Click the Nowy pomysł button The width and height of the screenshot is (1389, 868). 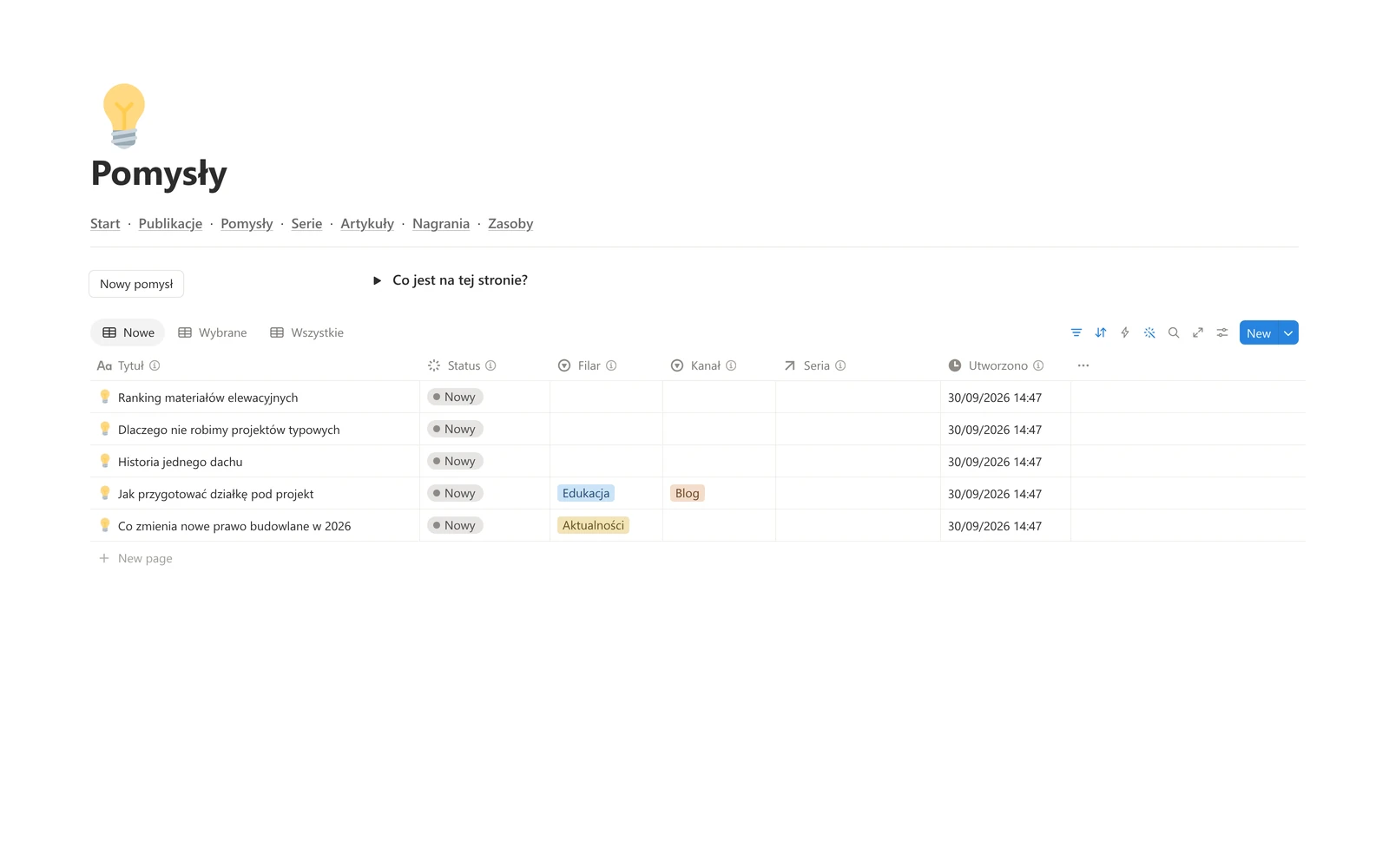coord(136,284)
